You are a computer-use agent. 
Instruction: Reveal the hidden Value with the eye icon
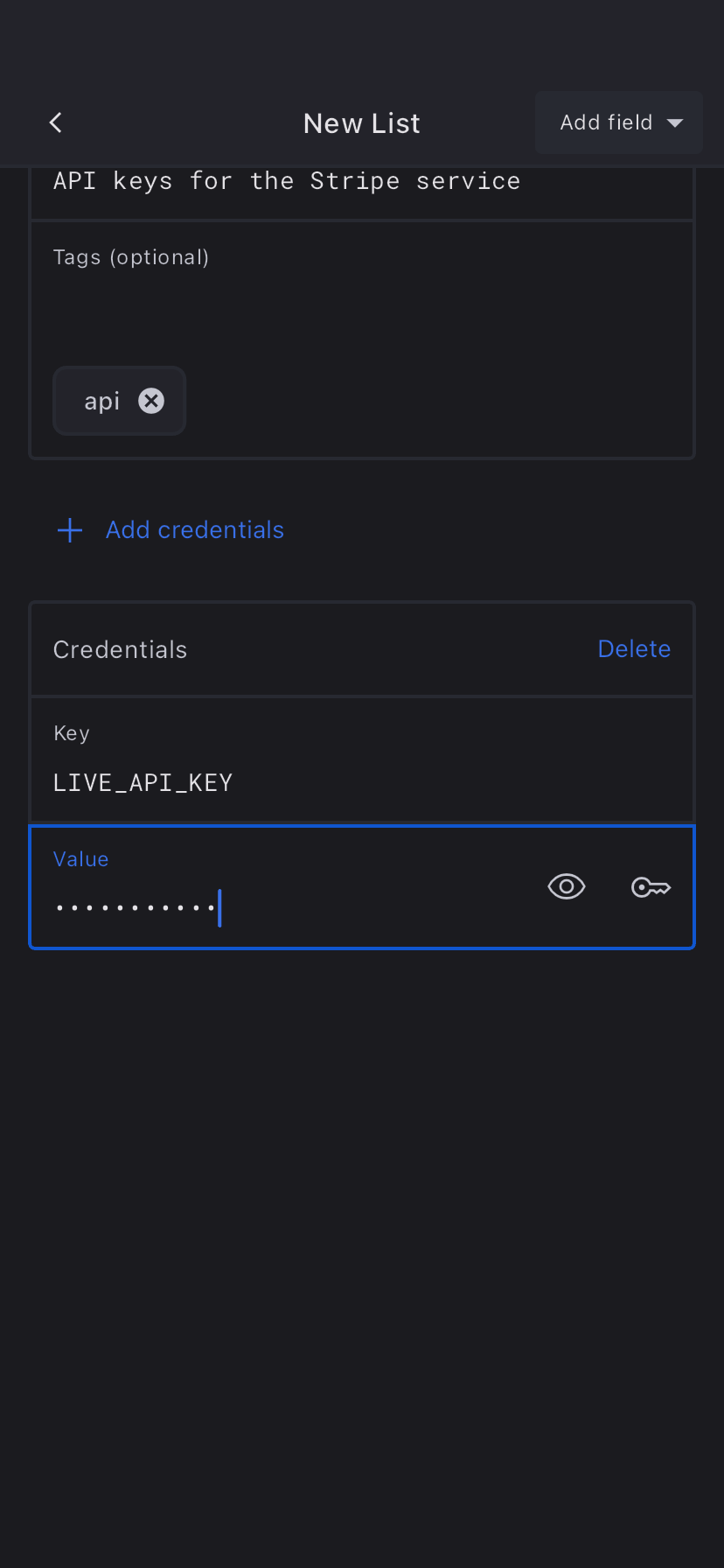566,887
